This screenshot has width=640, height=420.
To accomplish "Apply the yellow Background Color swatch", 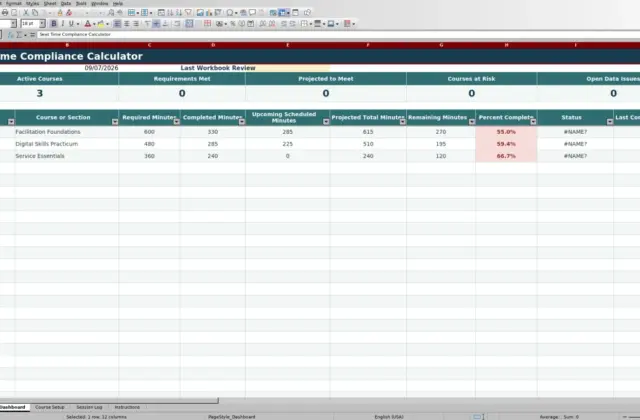I will pos(101,24).
